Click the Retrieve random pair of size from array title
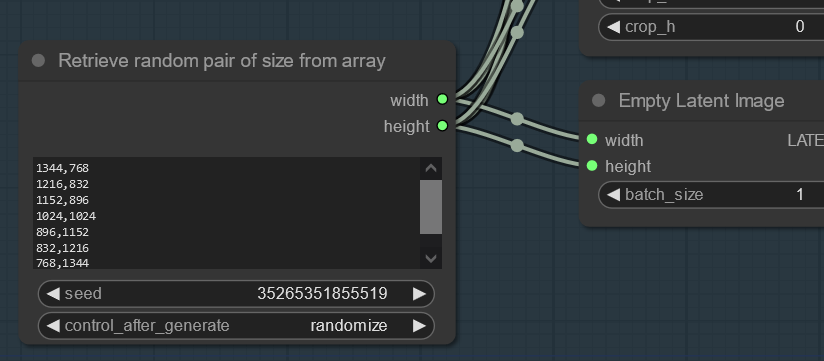 [x=222, y=61]
